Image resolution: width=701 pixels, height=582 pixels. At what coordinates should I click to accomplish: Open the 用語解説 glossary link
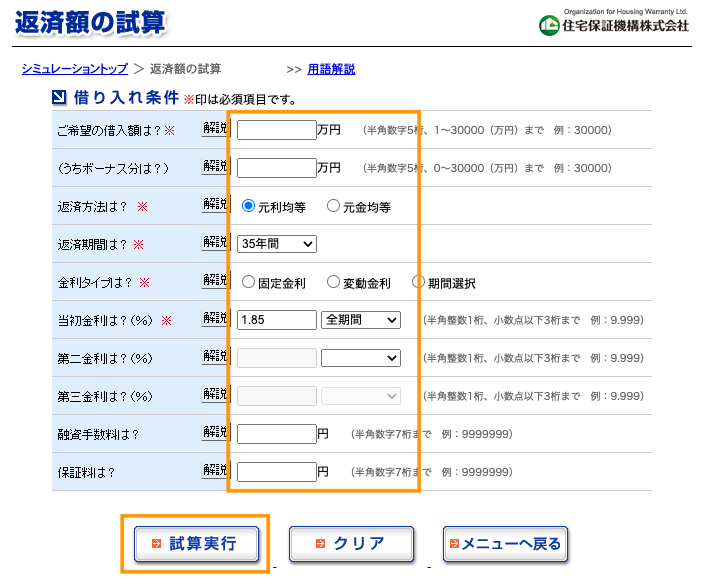(331, 69)
